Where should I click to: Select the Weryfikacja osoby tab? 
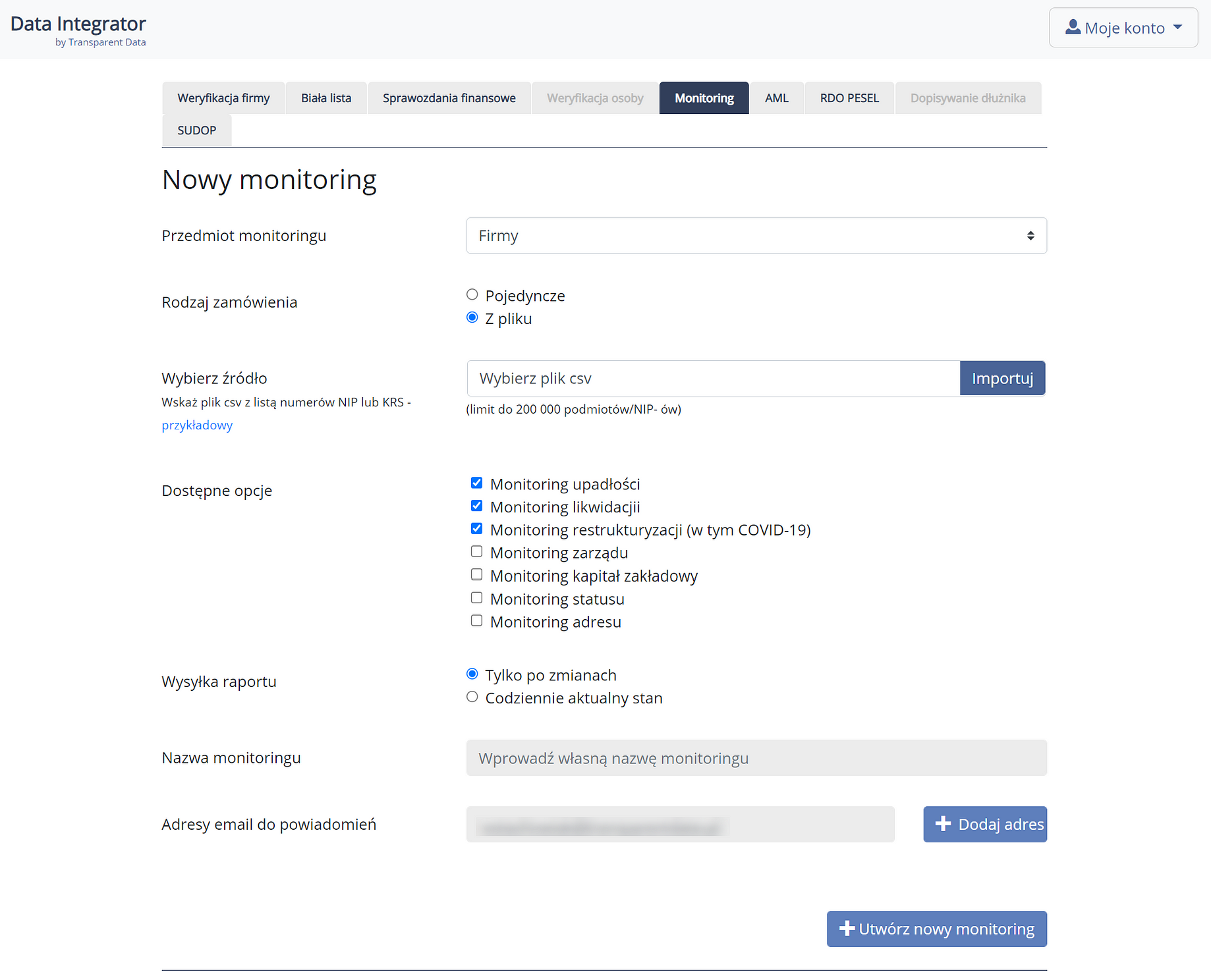tap(595, 98)
